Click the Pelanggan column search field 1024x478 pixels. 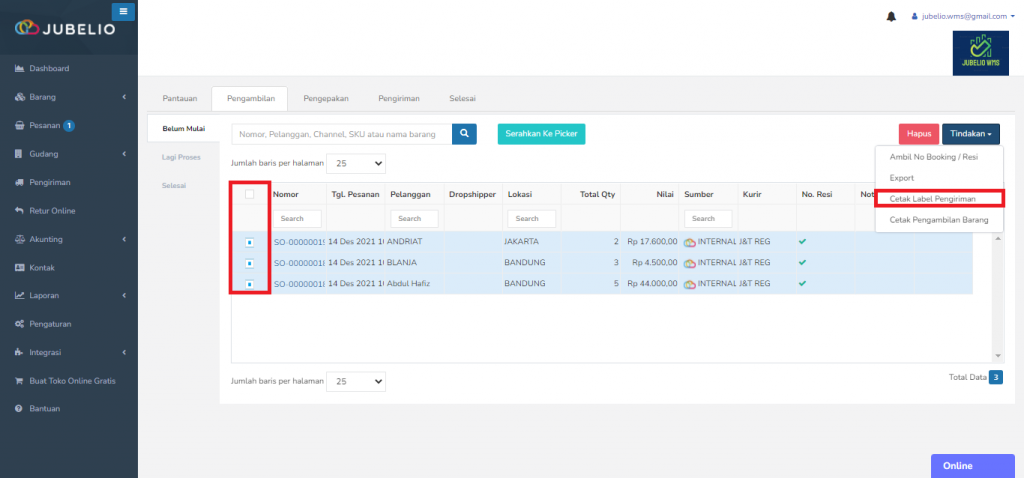[x=414, y=219]
